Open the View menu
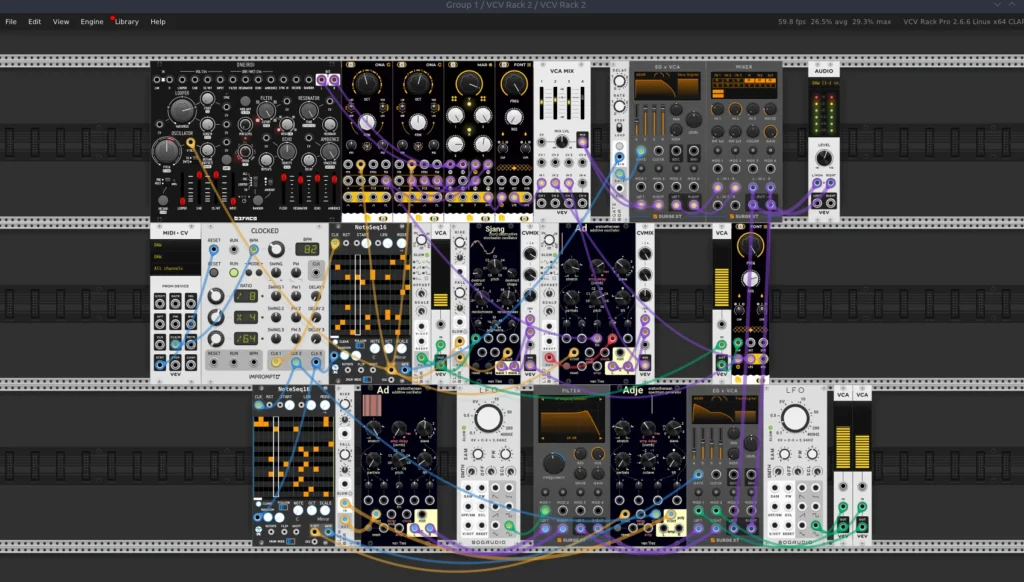The width and height of the screenshot is (1024, 582). click(61, 22)
